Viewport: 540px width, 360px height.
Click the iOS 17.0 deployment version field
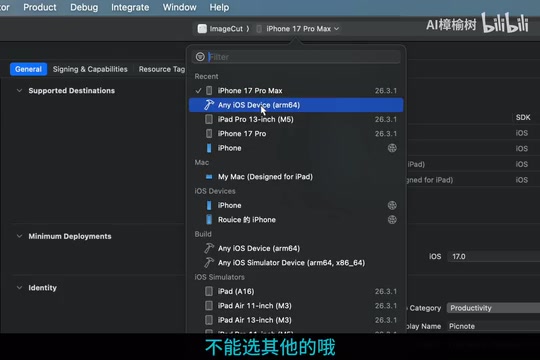point(494,257)
